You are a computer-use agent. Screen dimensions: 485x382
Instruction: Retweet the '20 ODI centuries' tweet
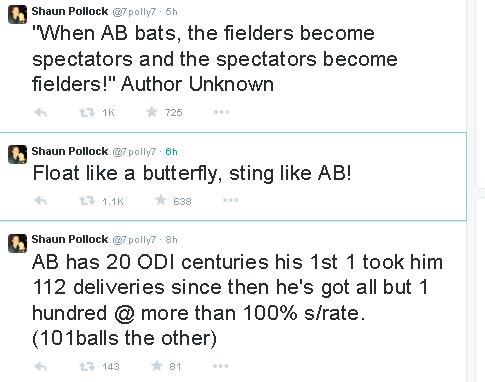(x=86, y=366)
